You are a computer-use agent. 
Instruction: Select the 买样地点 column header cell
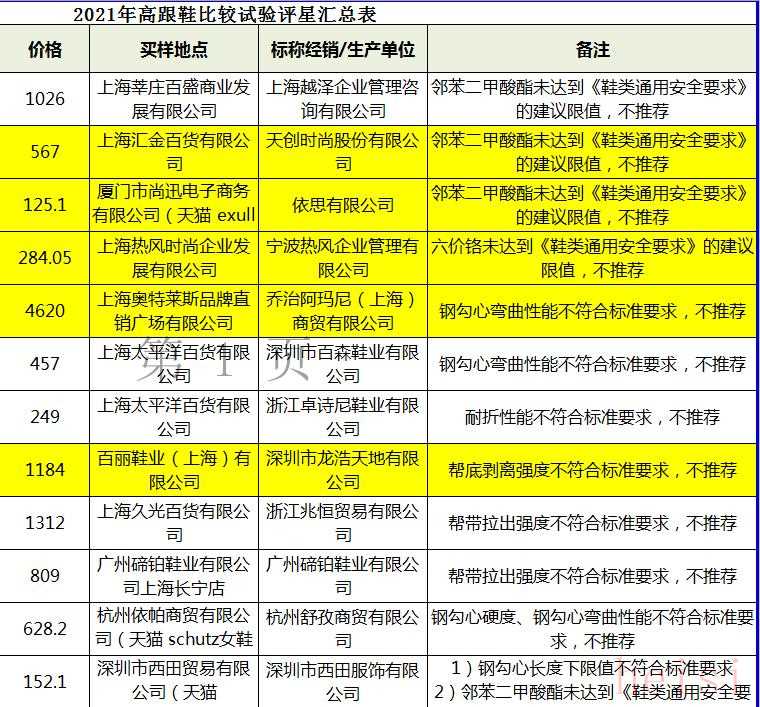(173, 49)
